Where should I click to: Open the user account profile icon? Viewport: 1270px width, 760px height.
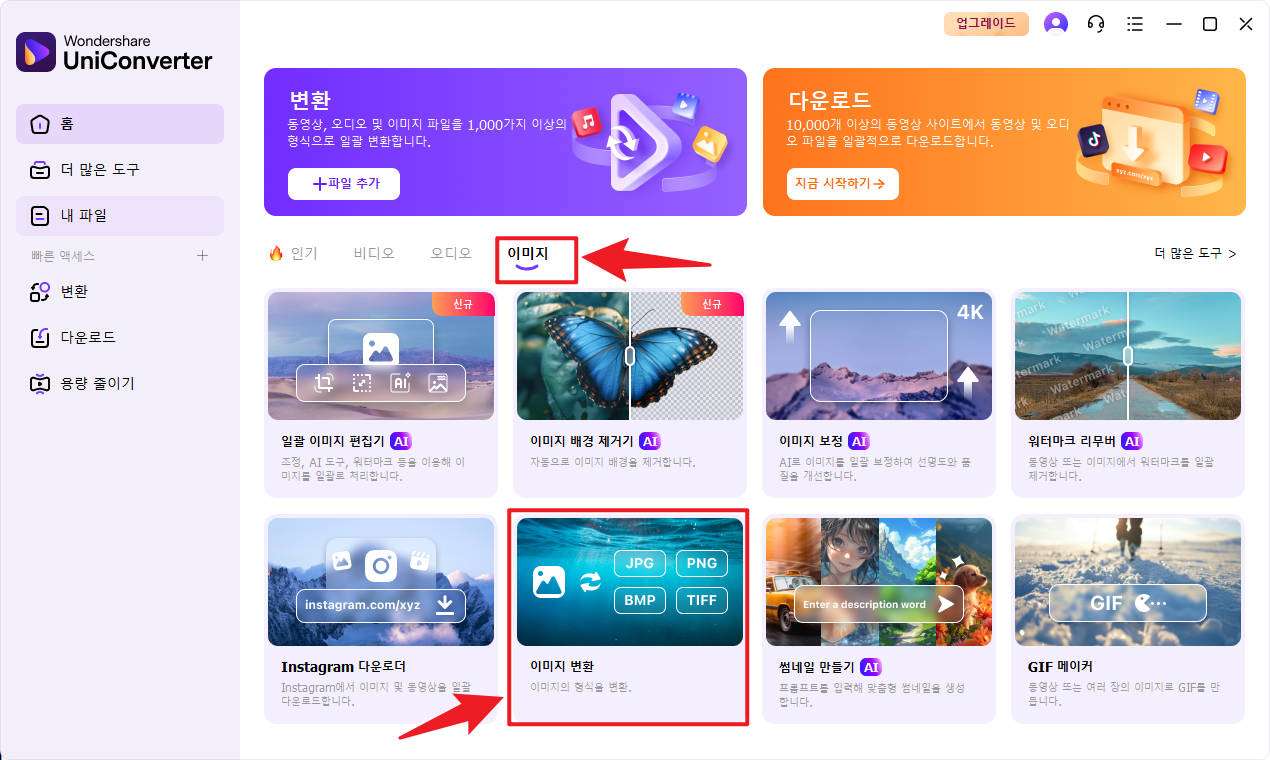[1056, 24]
